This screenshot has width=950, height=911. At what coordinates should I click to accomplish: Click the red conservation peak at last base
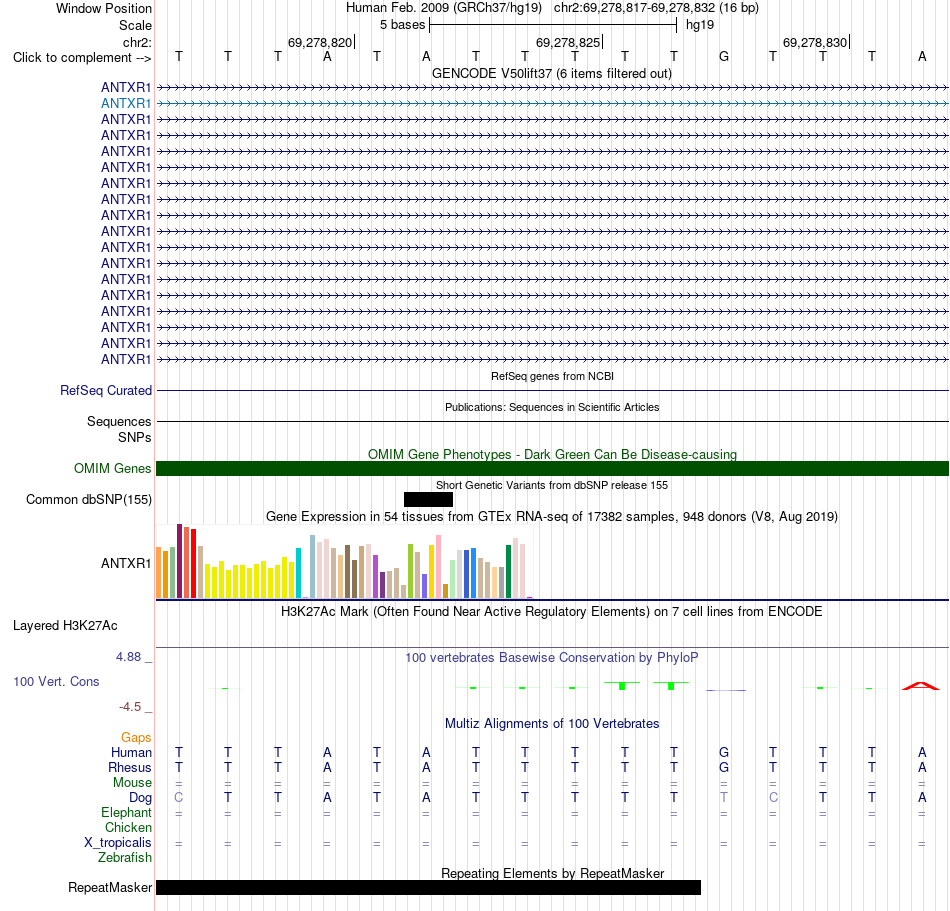(921, 686)
